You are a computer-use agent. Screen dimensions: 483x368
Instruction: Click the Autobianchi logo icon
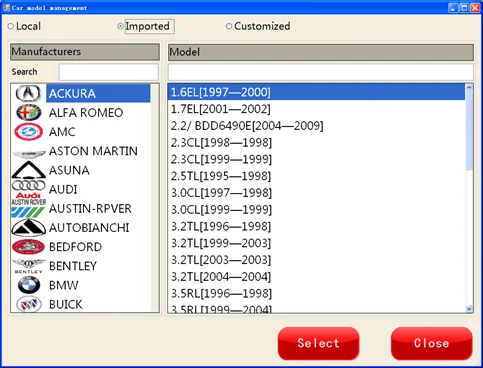29,228
